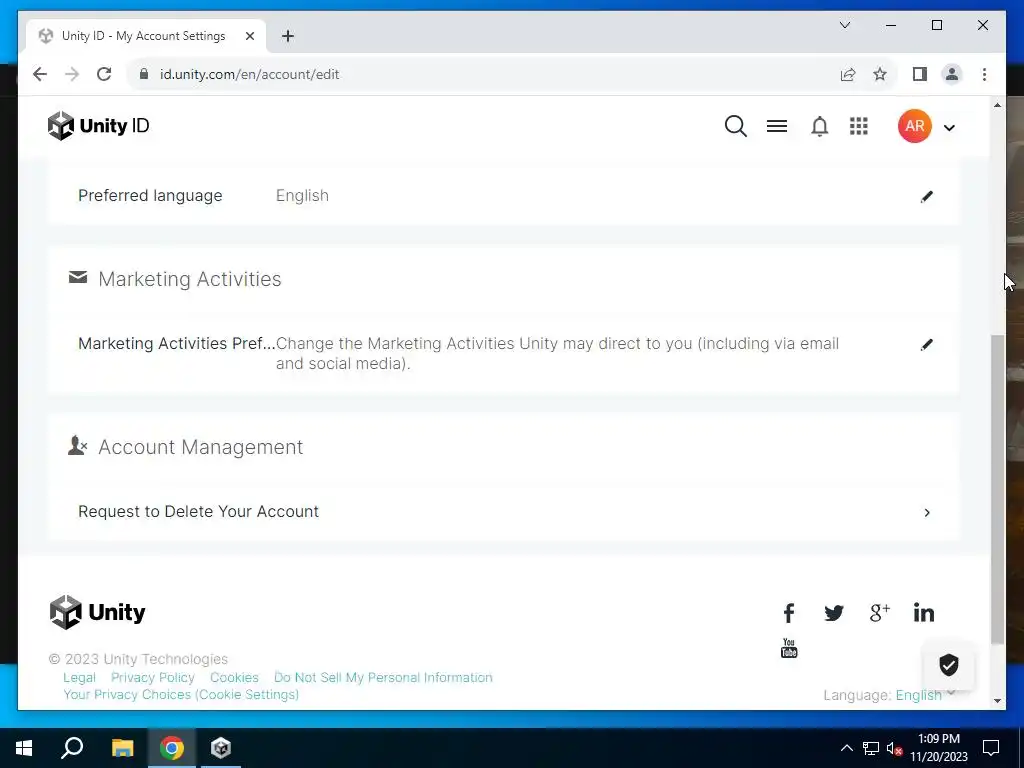
Task: Click the page vertical scrollbar thumb
Action: (x=997, y=488)
